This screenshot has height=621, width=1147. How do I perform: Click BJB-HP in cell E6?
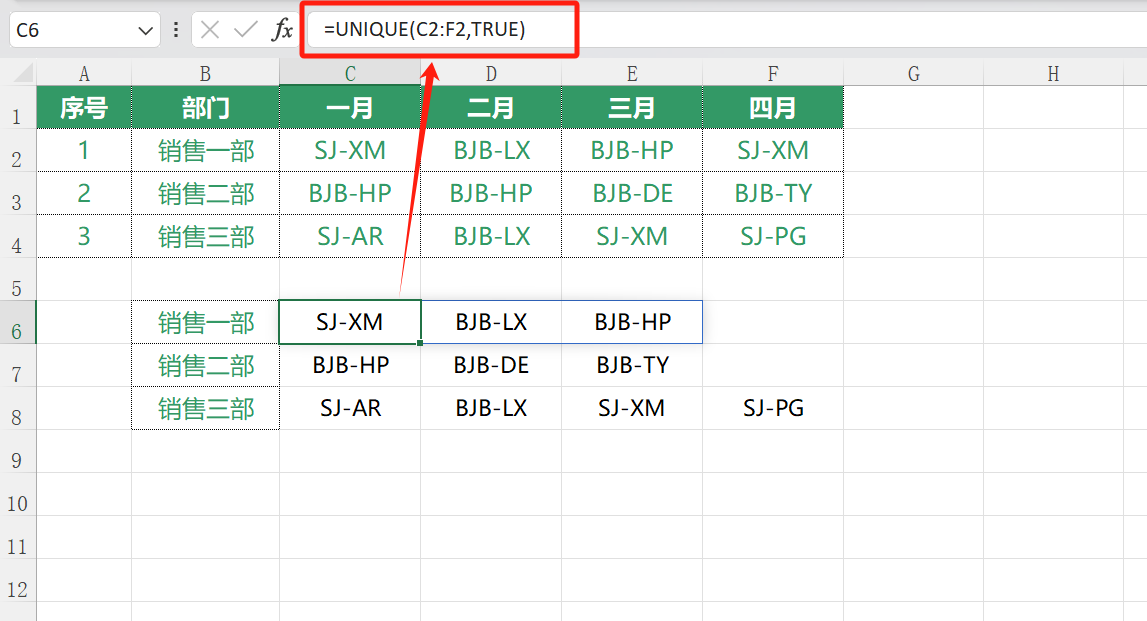coord(633,322)
